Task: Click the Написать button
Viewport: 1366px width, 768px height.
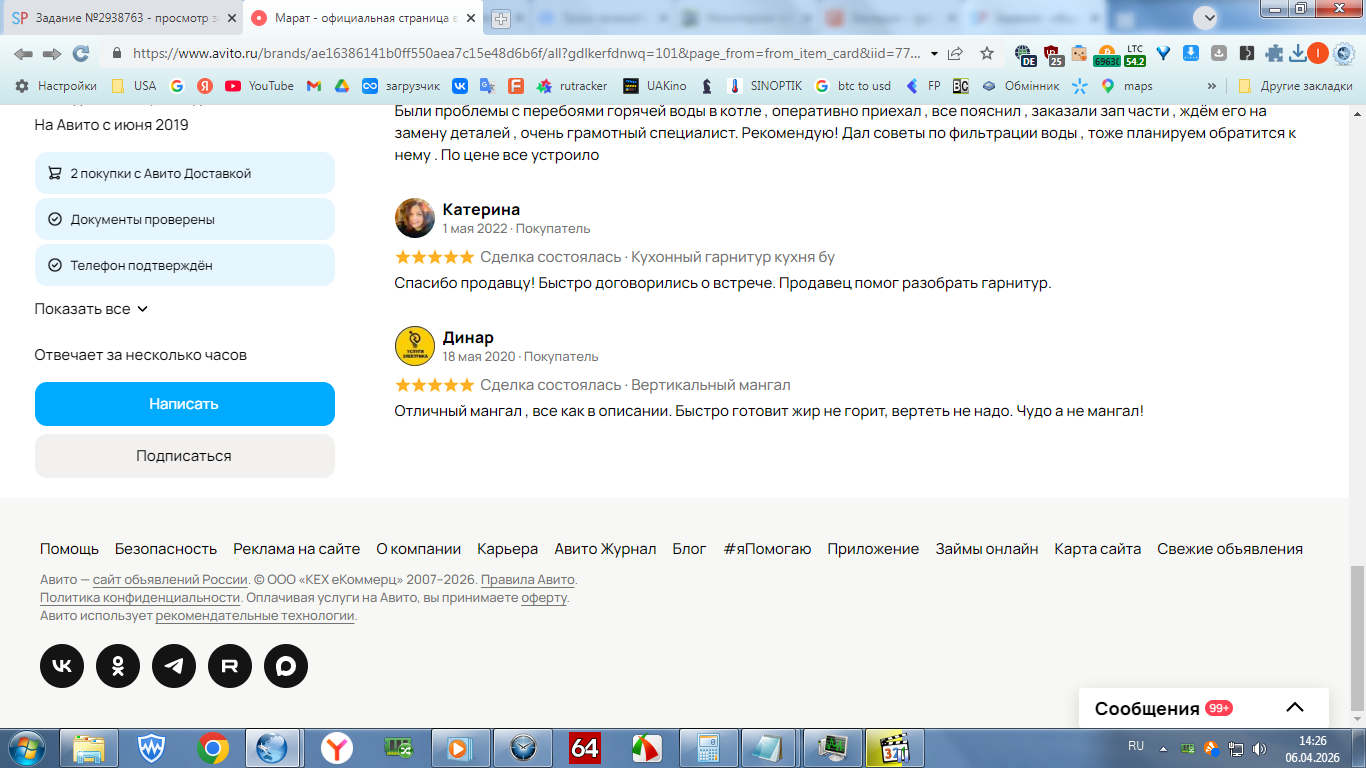Action: pos(184,404)
